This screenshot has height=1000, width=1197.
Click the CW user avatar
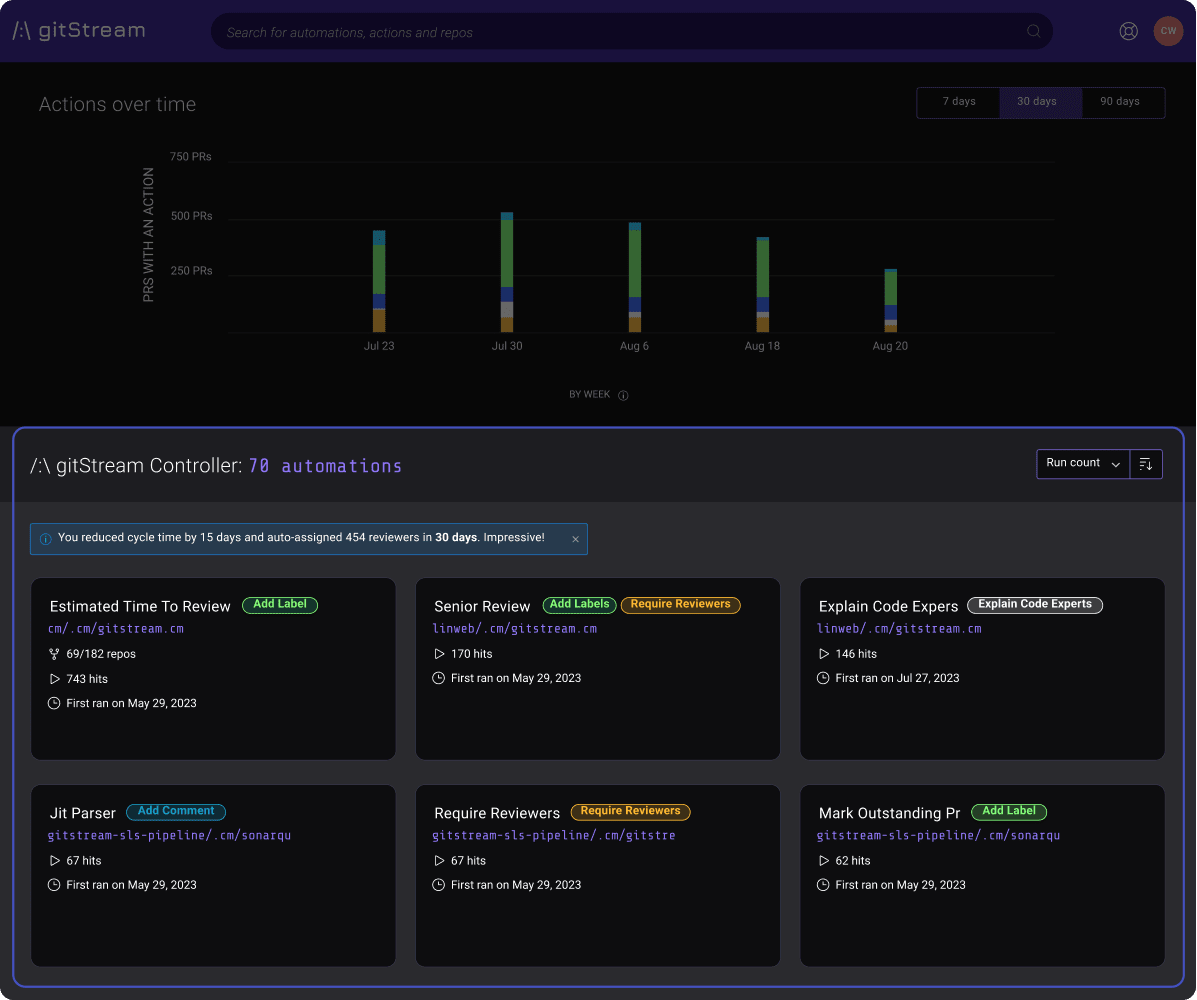[x=1168, y=31]
